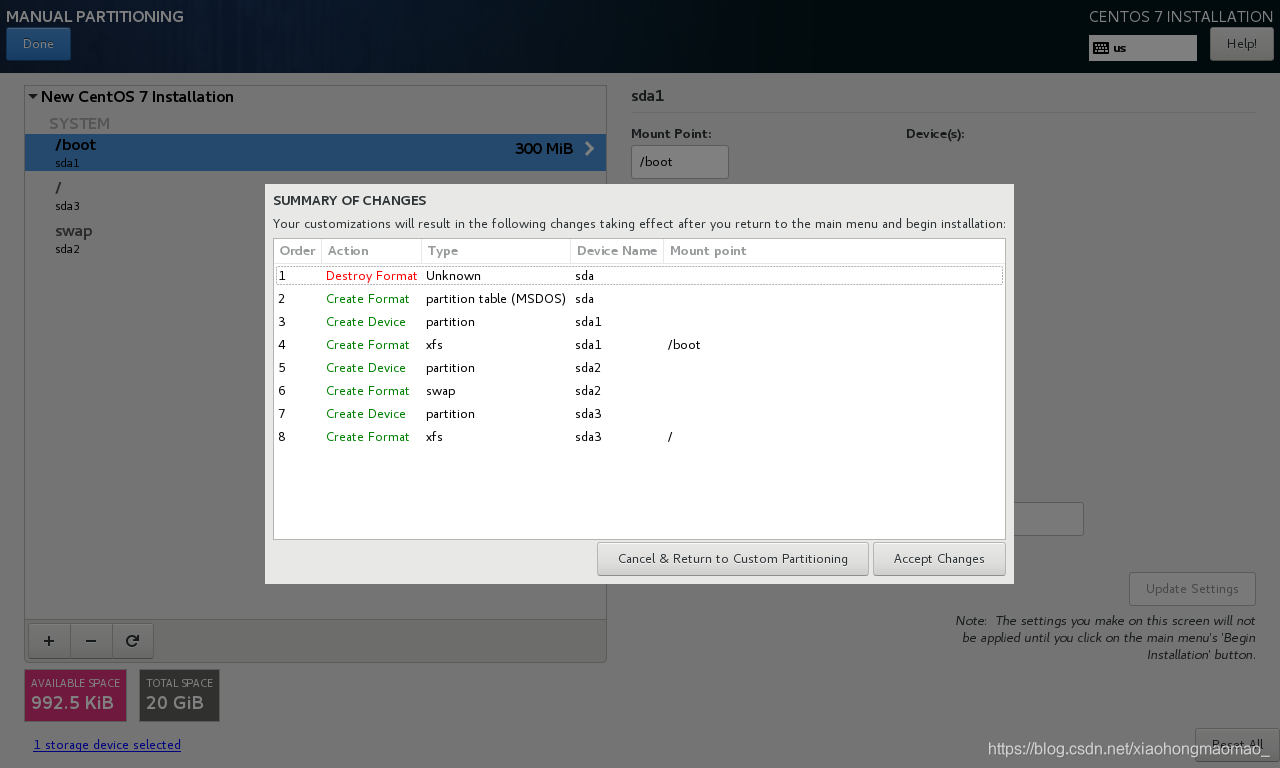Click the / mount point cell in row 8
The width and height of the screenshot is (1280, 768).
tap(670, 437)
